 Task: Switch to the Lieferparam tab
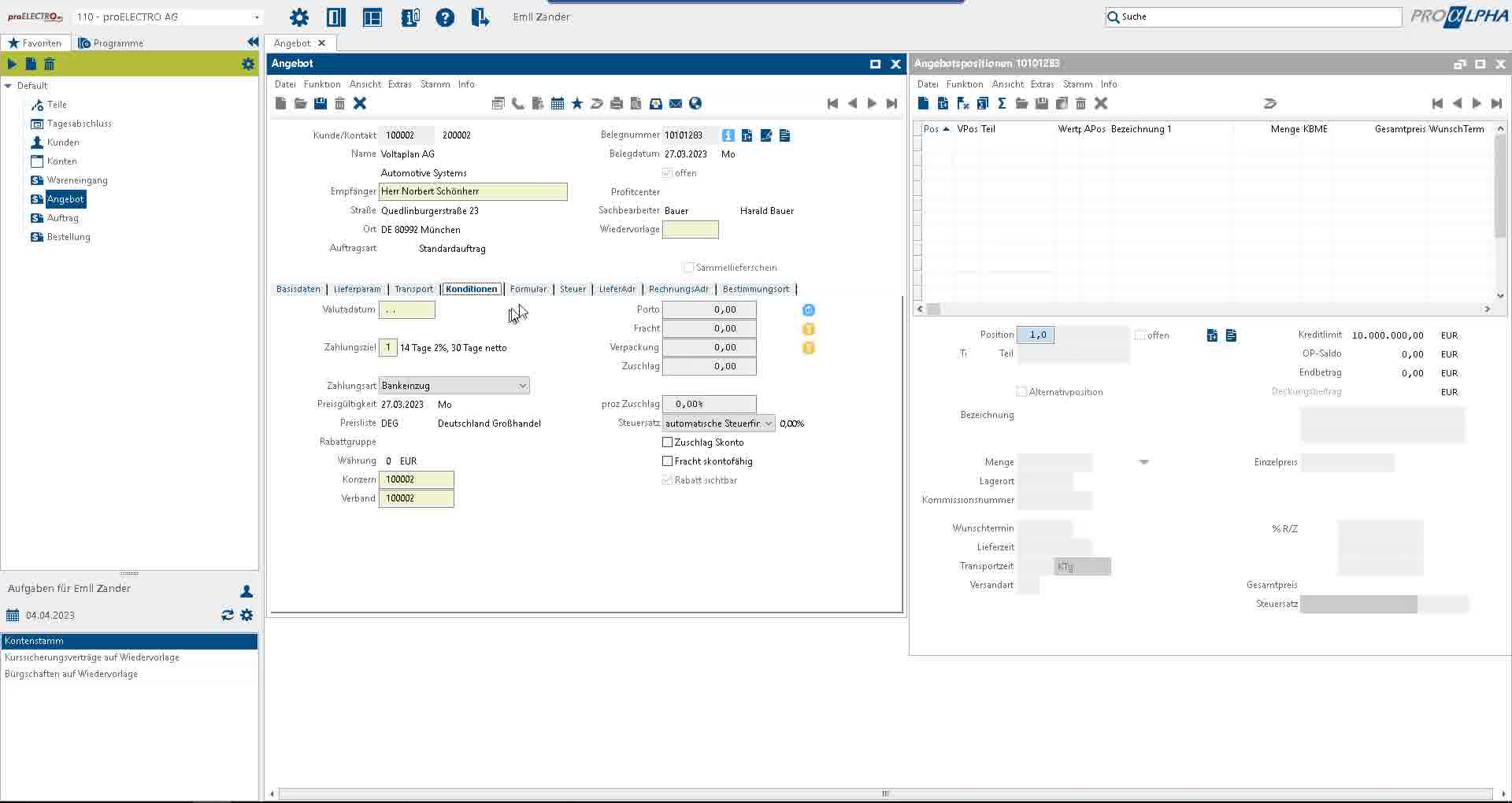pos(357,289)
